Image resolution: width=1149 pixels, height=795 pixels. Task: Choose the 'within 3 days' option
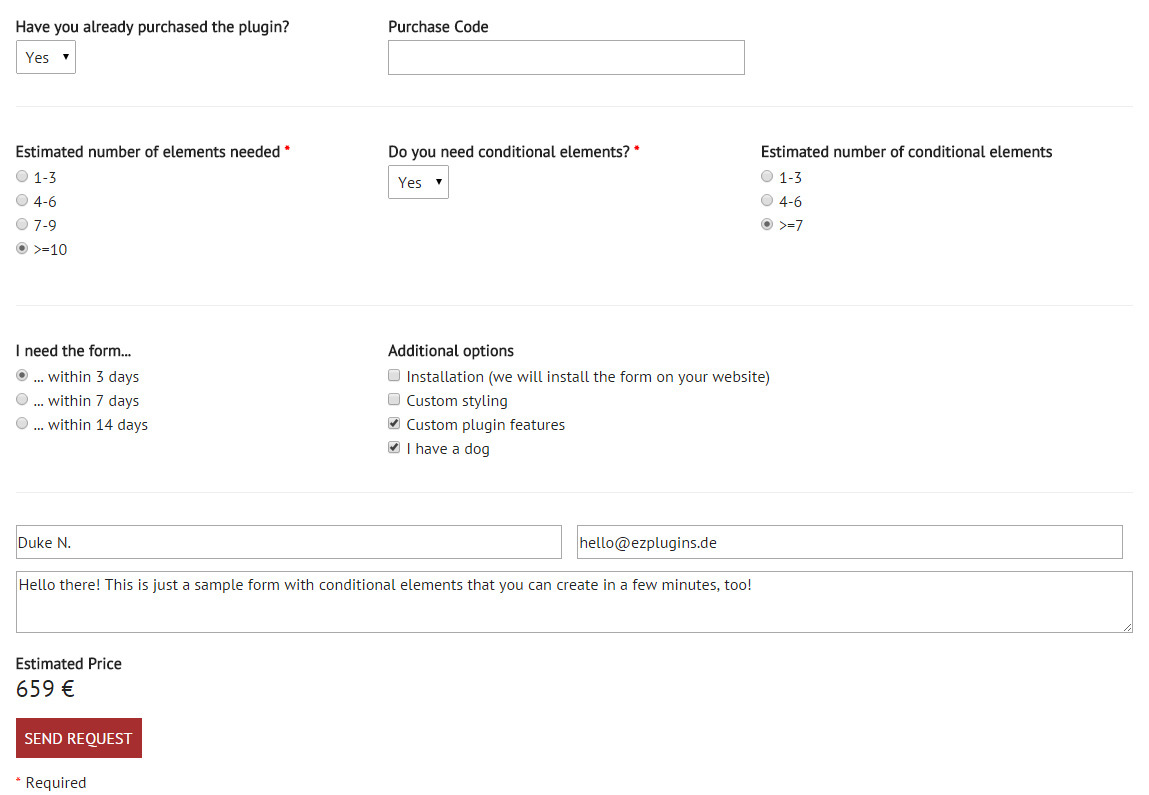point(22,376)
